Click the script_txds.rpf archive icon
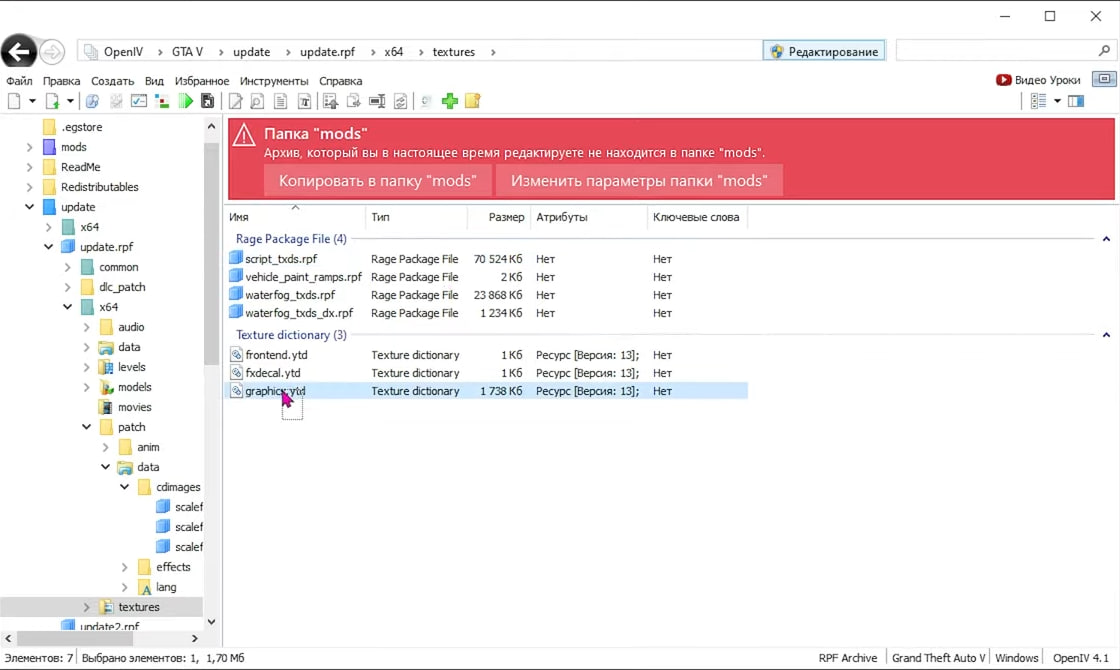The height and width of the screenshot is (670, 1120). 236,258
